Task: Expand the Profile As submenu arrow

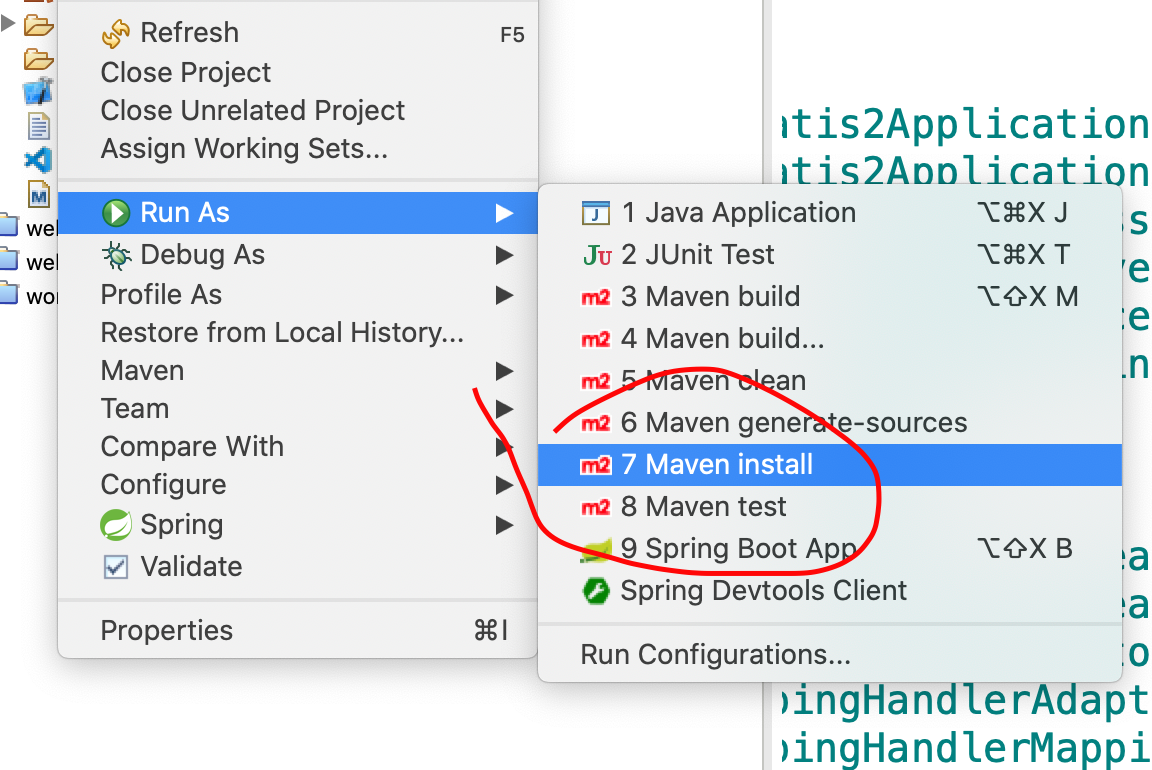Action: click(504, 295)
